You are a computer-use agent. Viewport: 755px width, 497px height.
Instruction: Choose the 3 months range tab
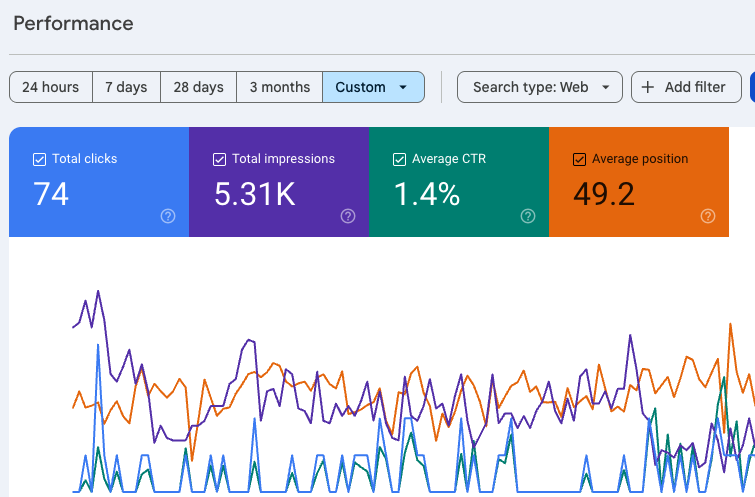coord(279,87)
